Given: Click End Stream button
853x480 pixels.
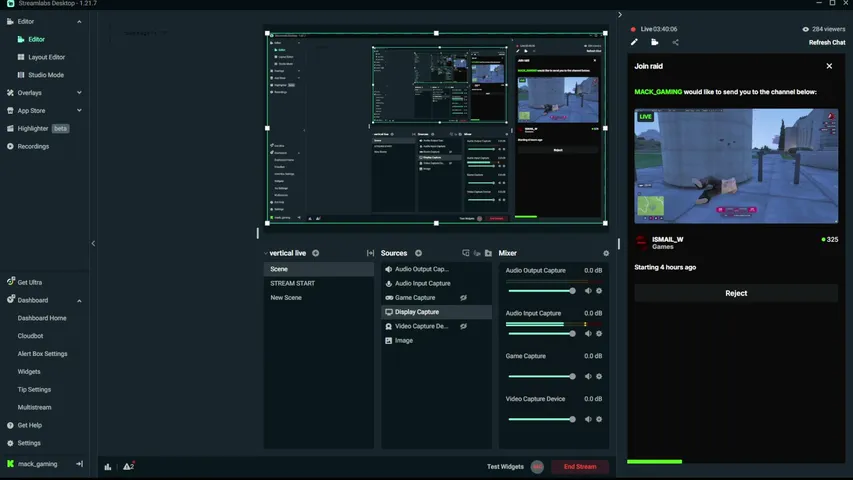Looking at the screenshot, I should point(580,466).
